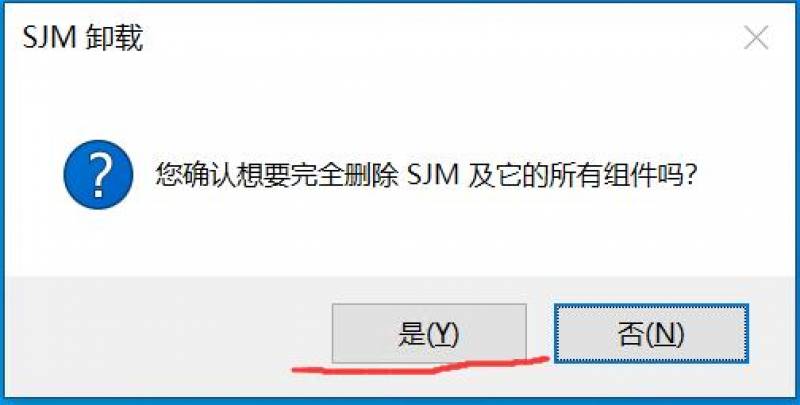This screenshot has height=405, width=800.
Task: Click the gray footer area left of 是(Y)
Action: [168, 335]
